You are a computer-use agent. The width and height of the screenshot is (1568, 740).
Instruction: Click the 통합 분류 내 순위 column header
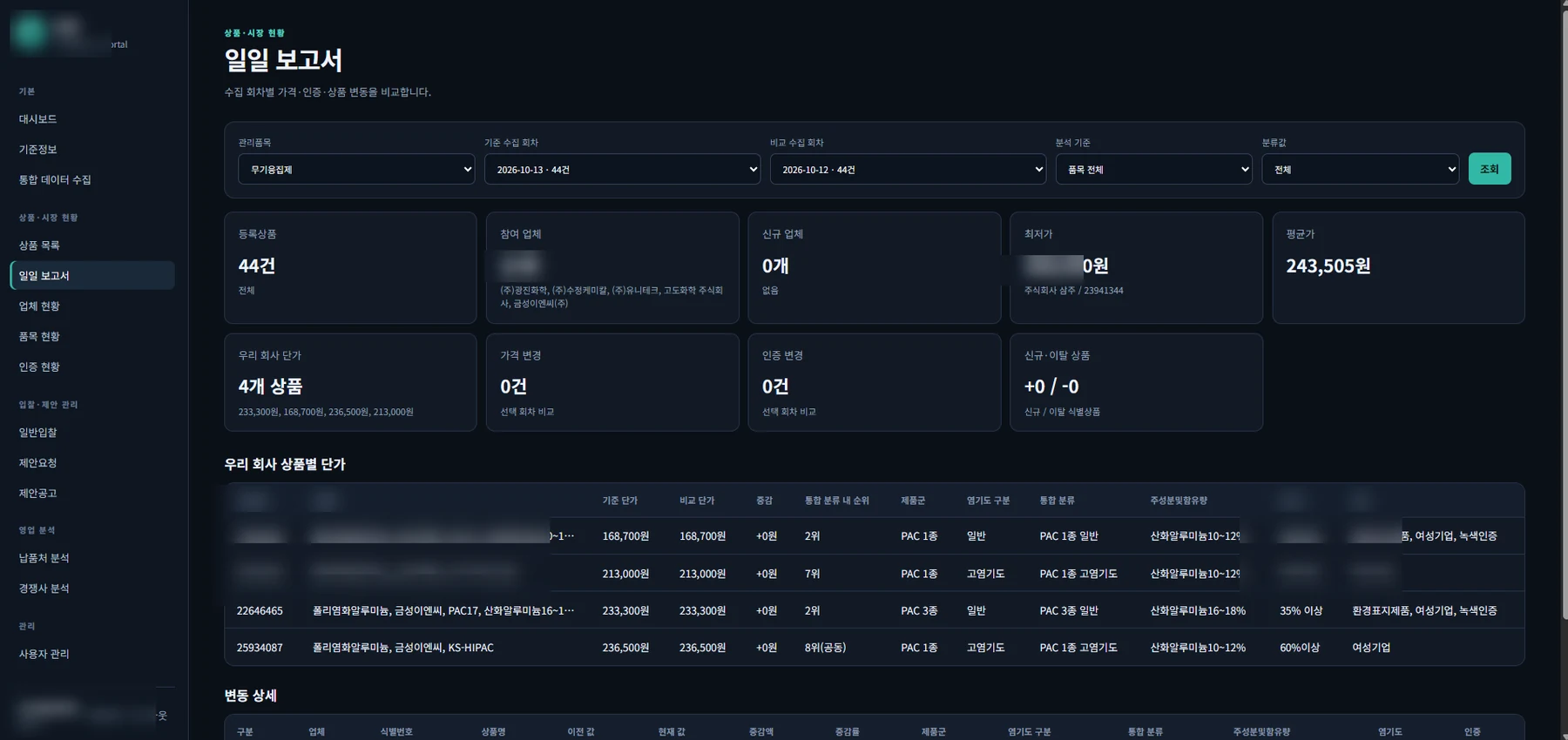coord(837,501)
